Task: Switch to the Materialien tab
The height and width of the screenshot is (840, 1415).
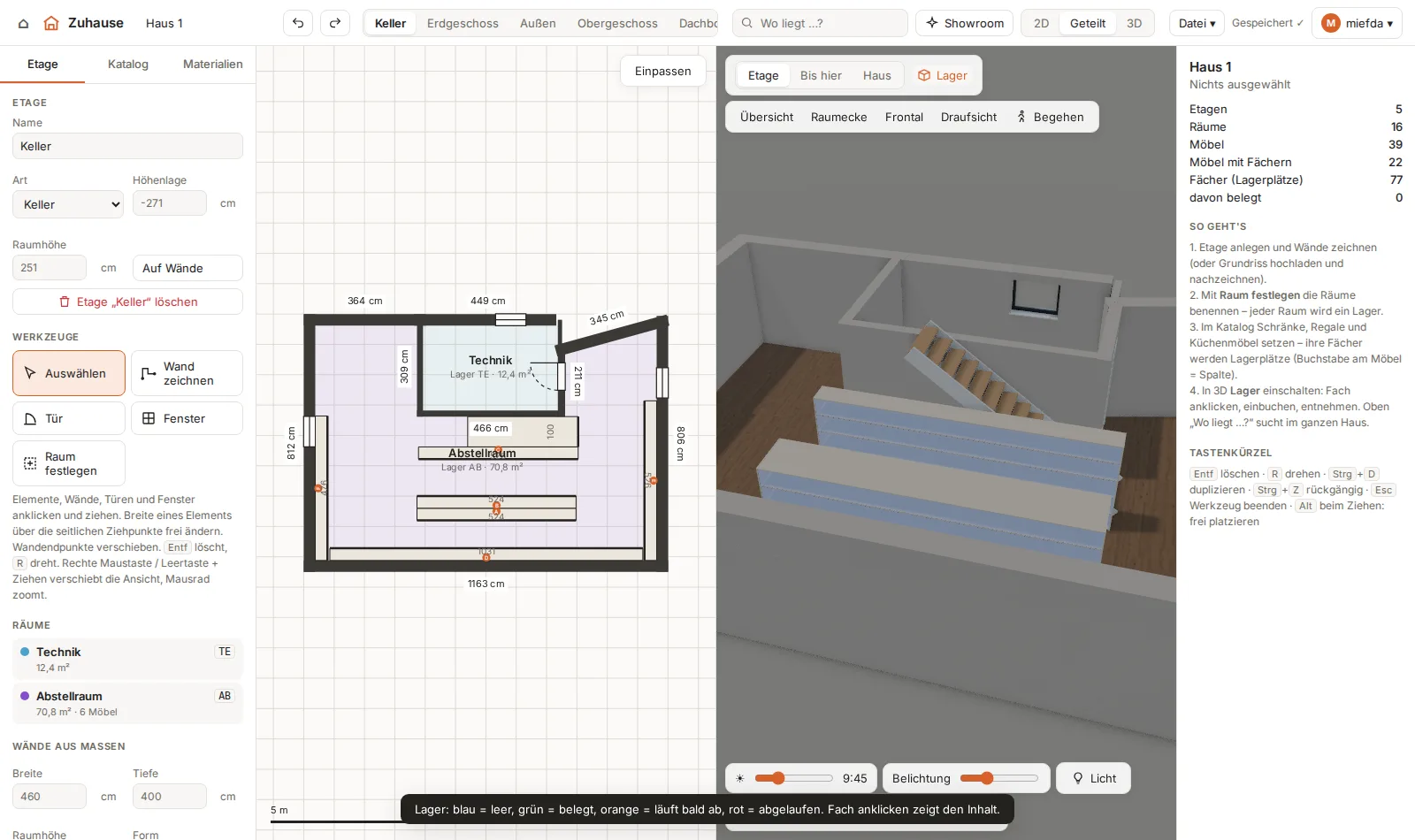Action: (x=213, y=64)
